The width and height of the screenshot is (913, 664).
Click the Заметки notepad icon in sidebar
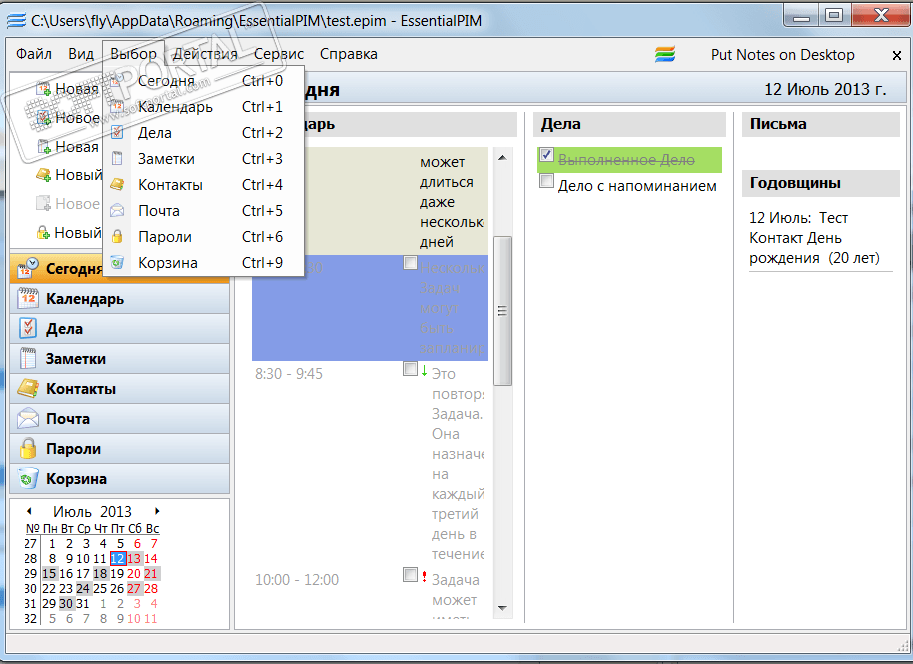[x=27, y=358]
